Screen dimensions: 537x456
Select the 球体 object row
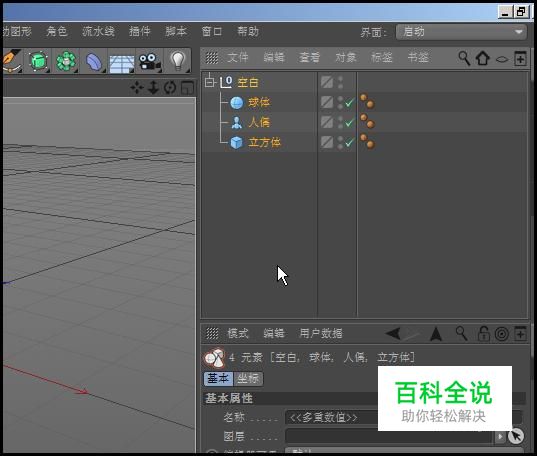pos(259,102)
